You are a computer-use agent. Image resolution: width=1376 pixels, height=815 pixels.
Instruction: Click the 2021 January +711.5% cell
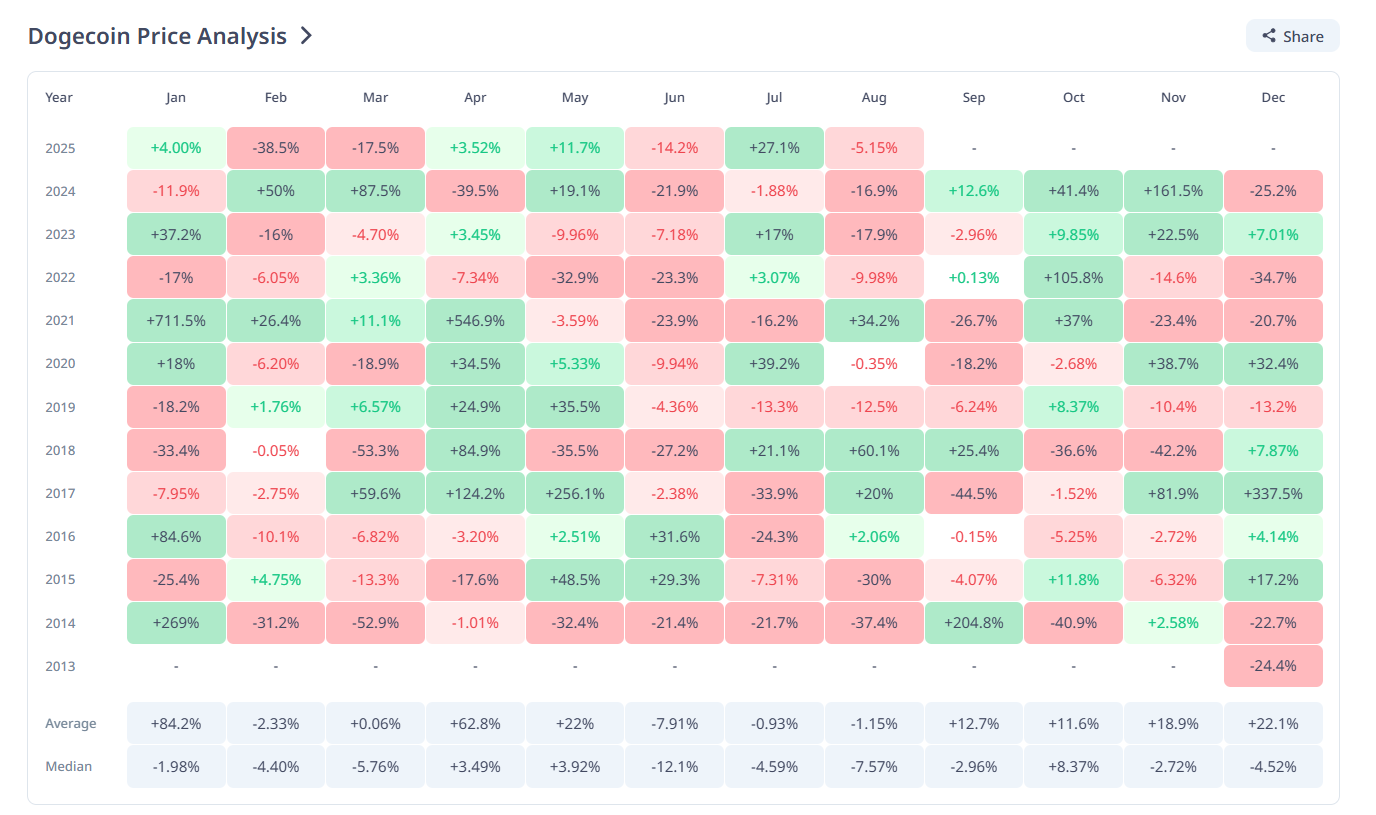[x=176, y=321]
